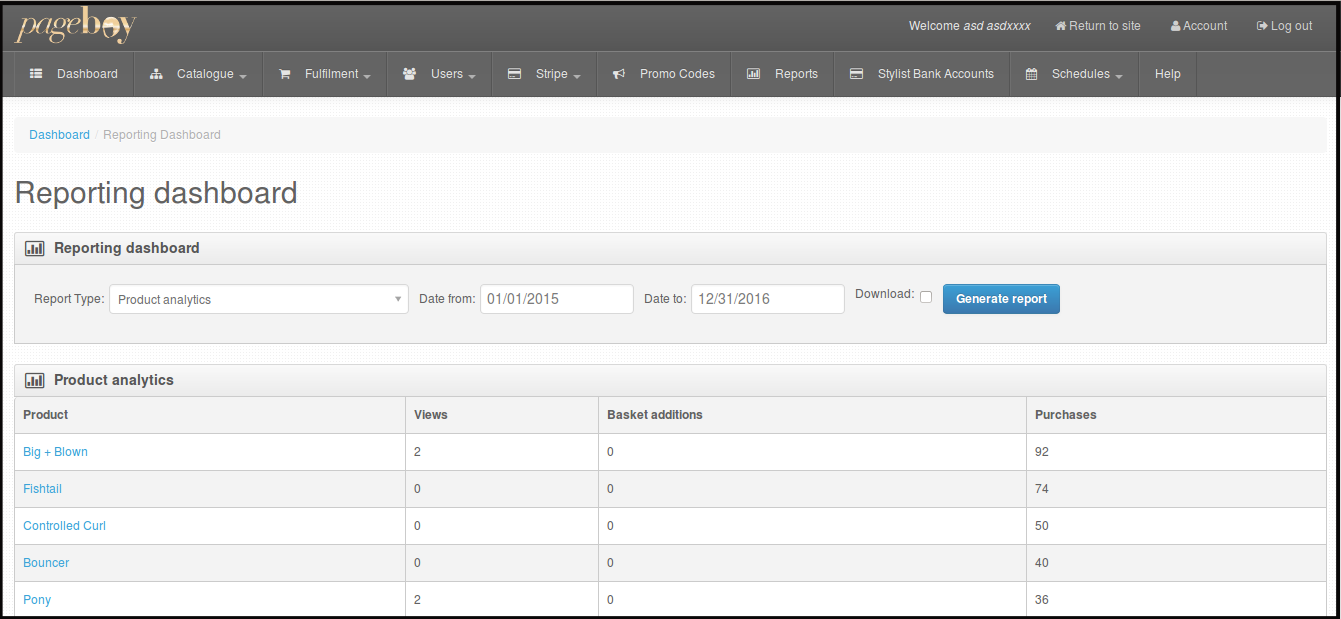Viewport: 1341px width, 619px height.
Task: Click the 36 purchases value for Pony
Action: [x=1042, y=600]
